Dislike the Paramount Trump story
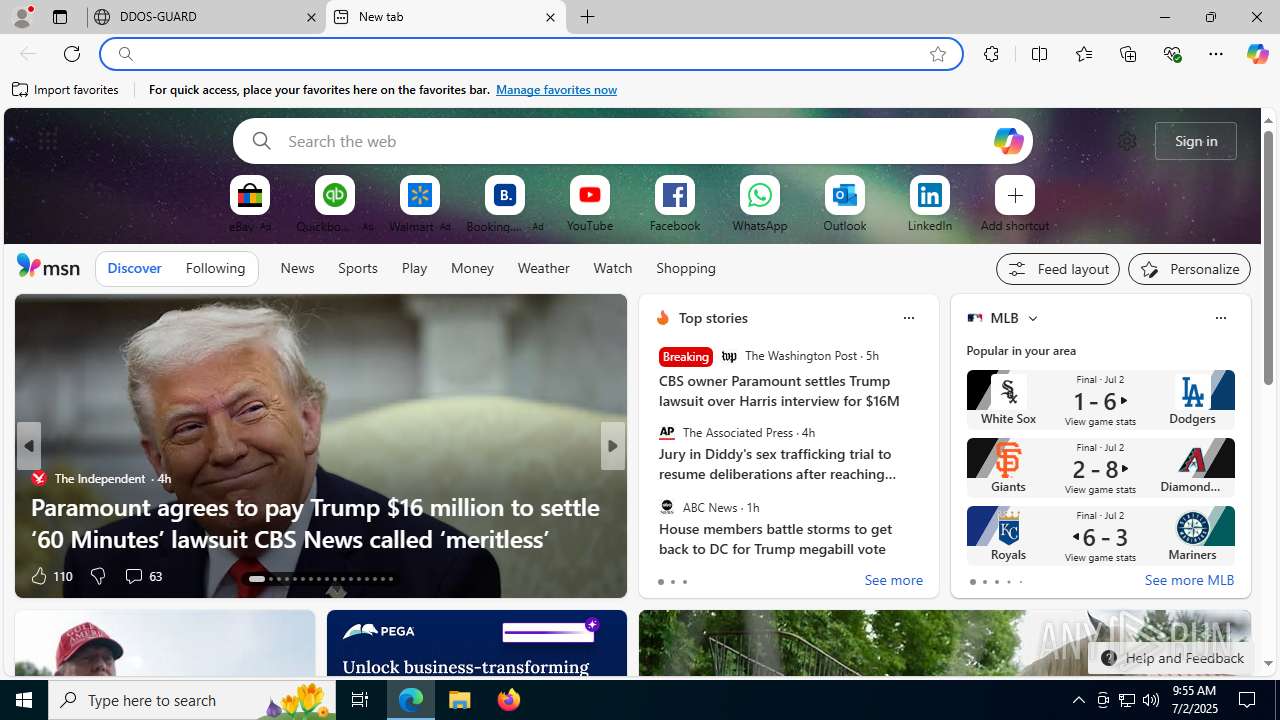This screenshot has height=720, width=1280. click(x=97, y=576)
